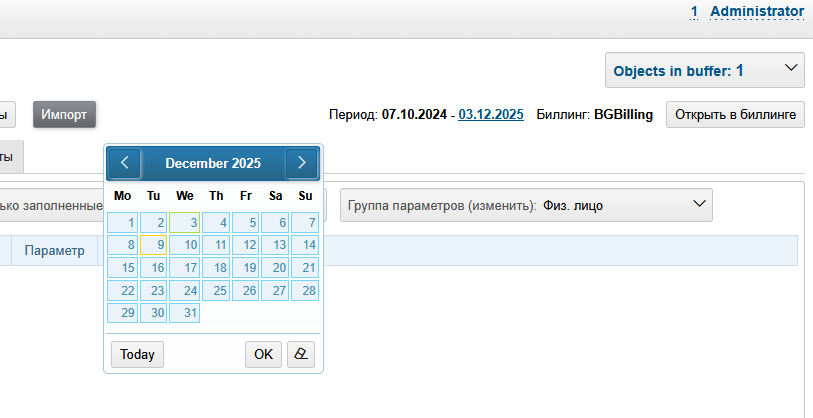813x418 pixels.
Task: Confirm date with OK button
Action: (262, 354)
